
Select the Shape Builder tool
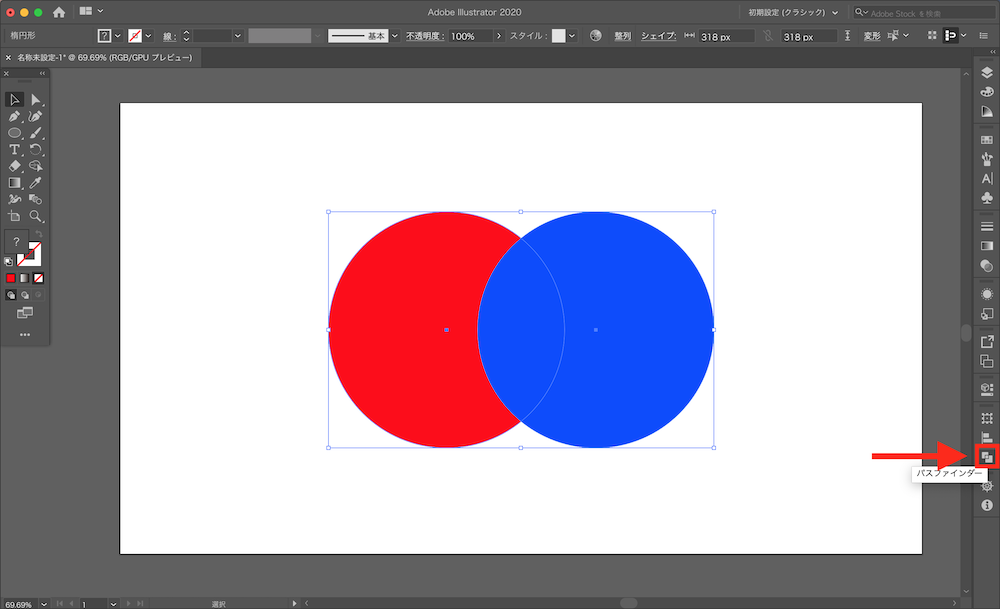[x=36, y=166]
